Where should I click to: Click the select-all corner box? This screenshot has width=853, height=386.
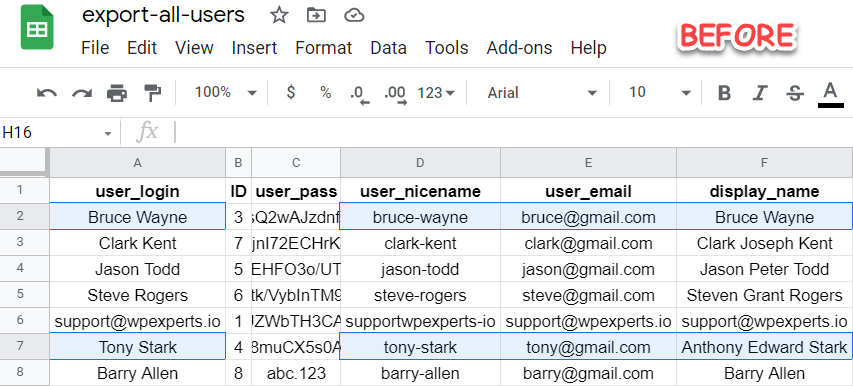tap(24, 162)
